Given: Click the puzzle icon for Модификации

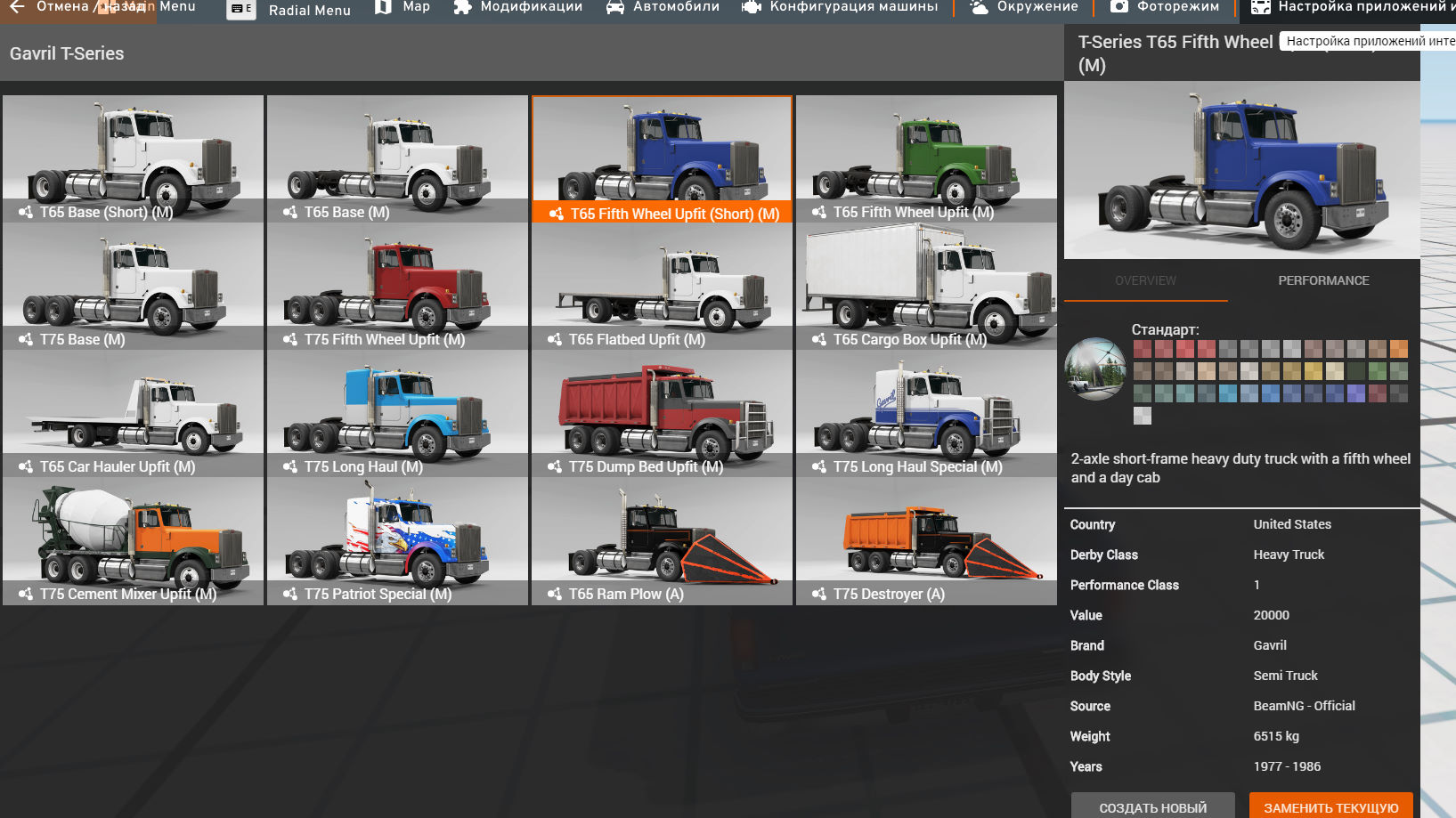Looking at the screenshot, I should click(461, 6).
